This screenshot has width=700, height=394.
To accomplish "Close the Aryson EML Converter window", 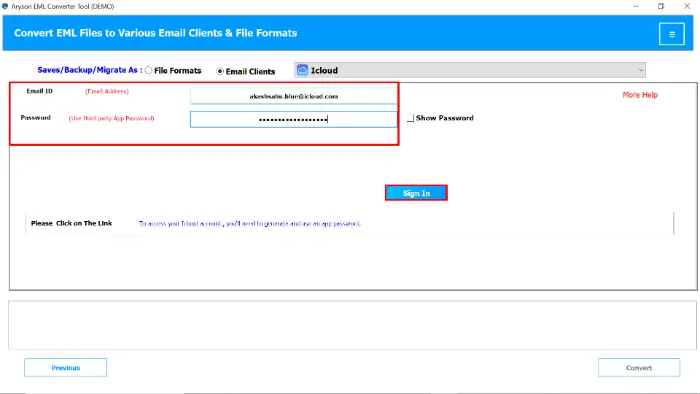I will 687,6.
